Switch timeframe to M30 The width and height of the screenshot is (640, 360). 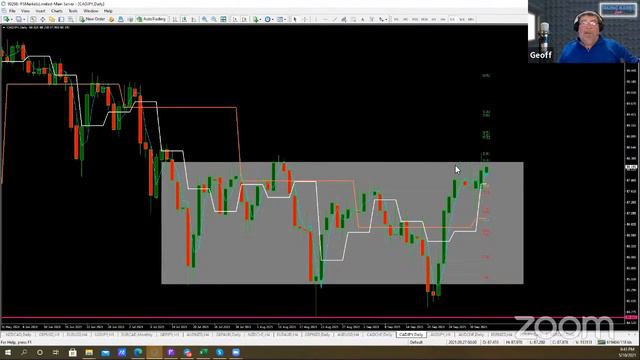424,19
